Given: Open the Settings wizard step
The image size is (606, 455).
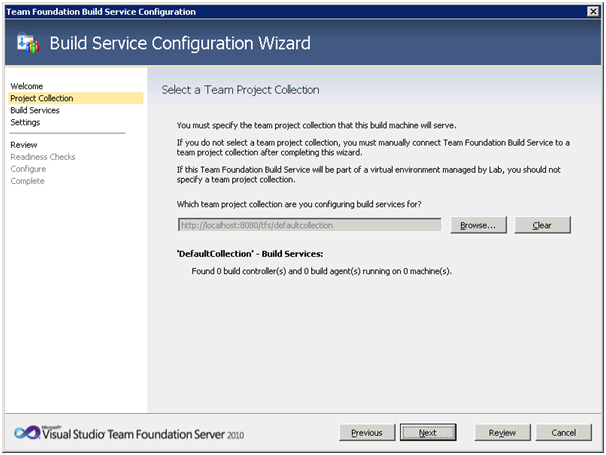Looking at the screenshot, I should (25, 122).
